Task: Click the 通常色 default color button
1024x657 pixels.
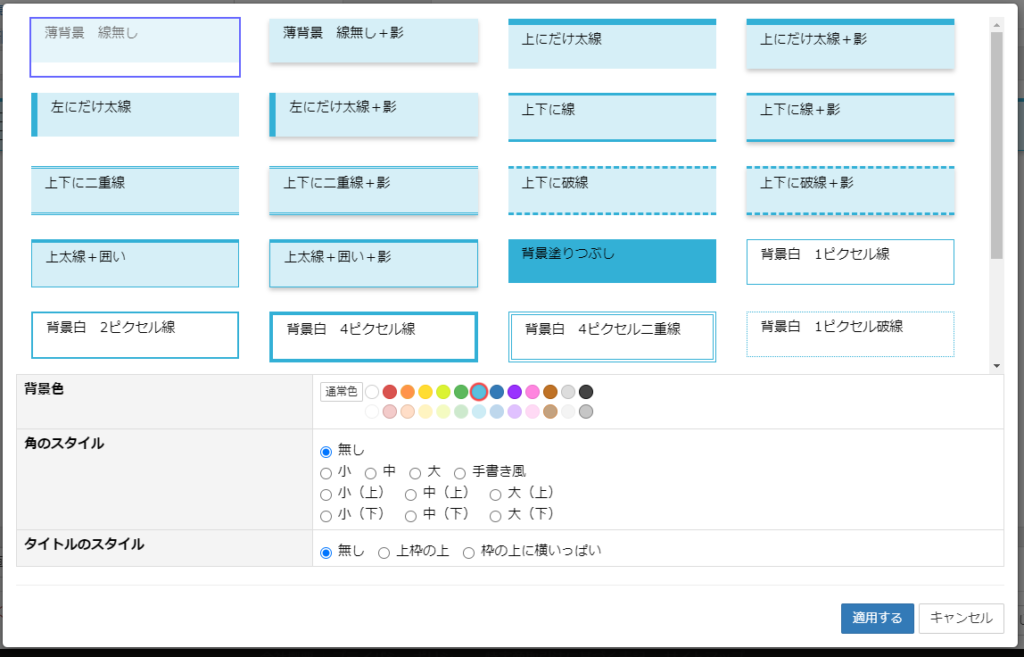Action: click(341, 392)
